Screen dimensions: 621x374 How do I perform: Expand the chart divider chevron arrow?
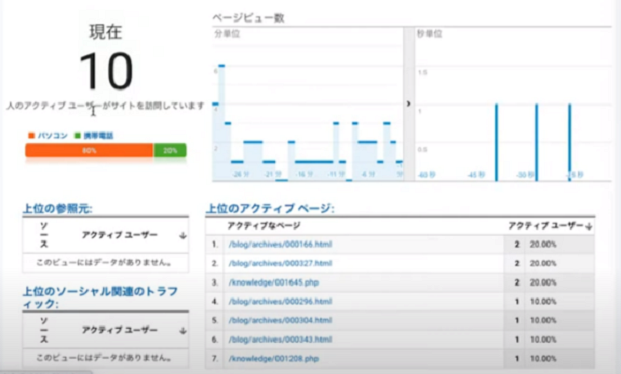408,104
